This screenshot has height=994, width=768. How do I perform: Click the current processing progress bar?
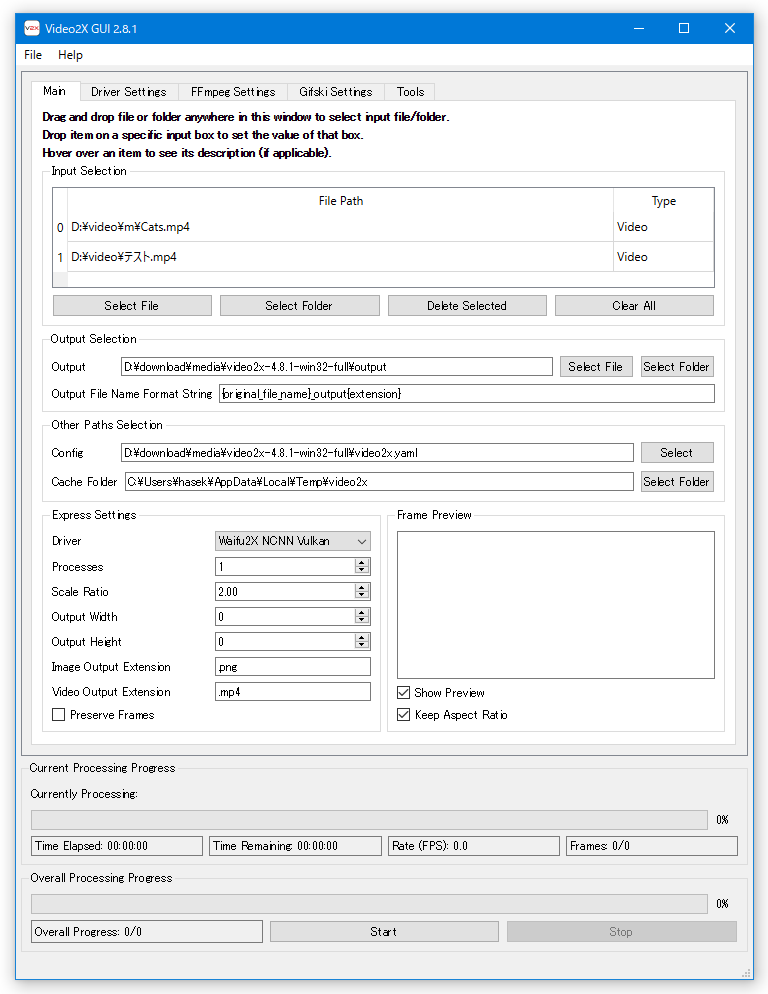(x=369, y=820)
